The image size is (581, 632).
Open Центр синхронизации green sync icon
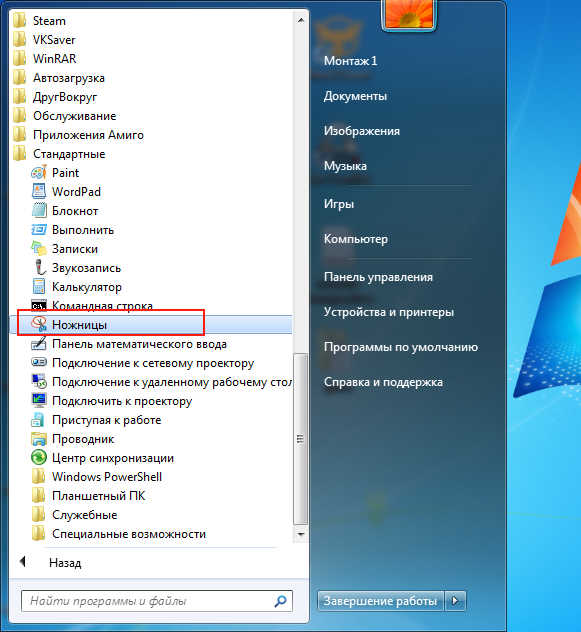(39, 457)
